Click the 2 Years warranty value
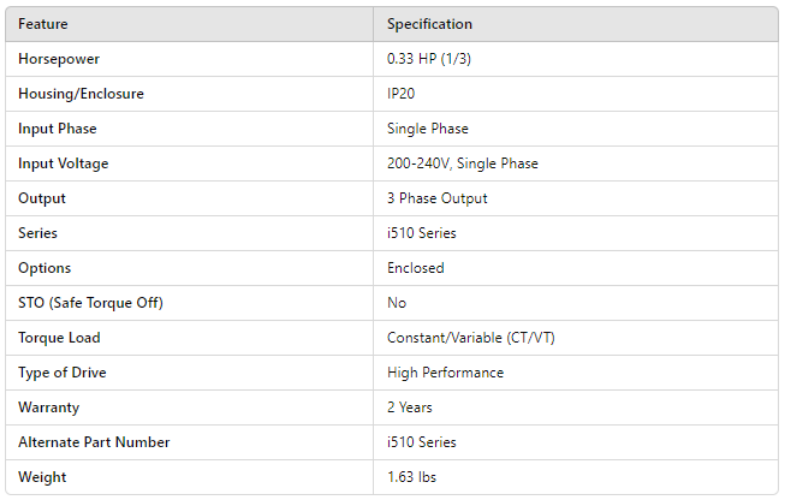 (x=410, y=408)
